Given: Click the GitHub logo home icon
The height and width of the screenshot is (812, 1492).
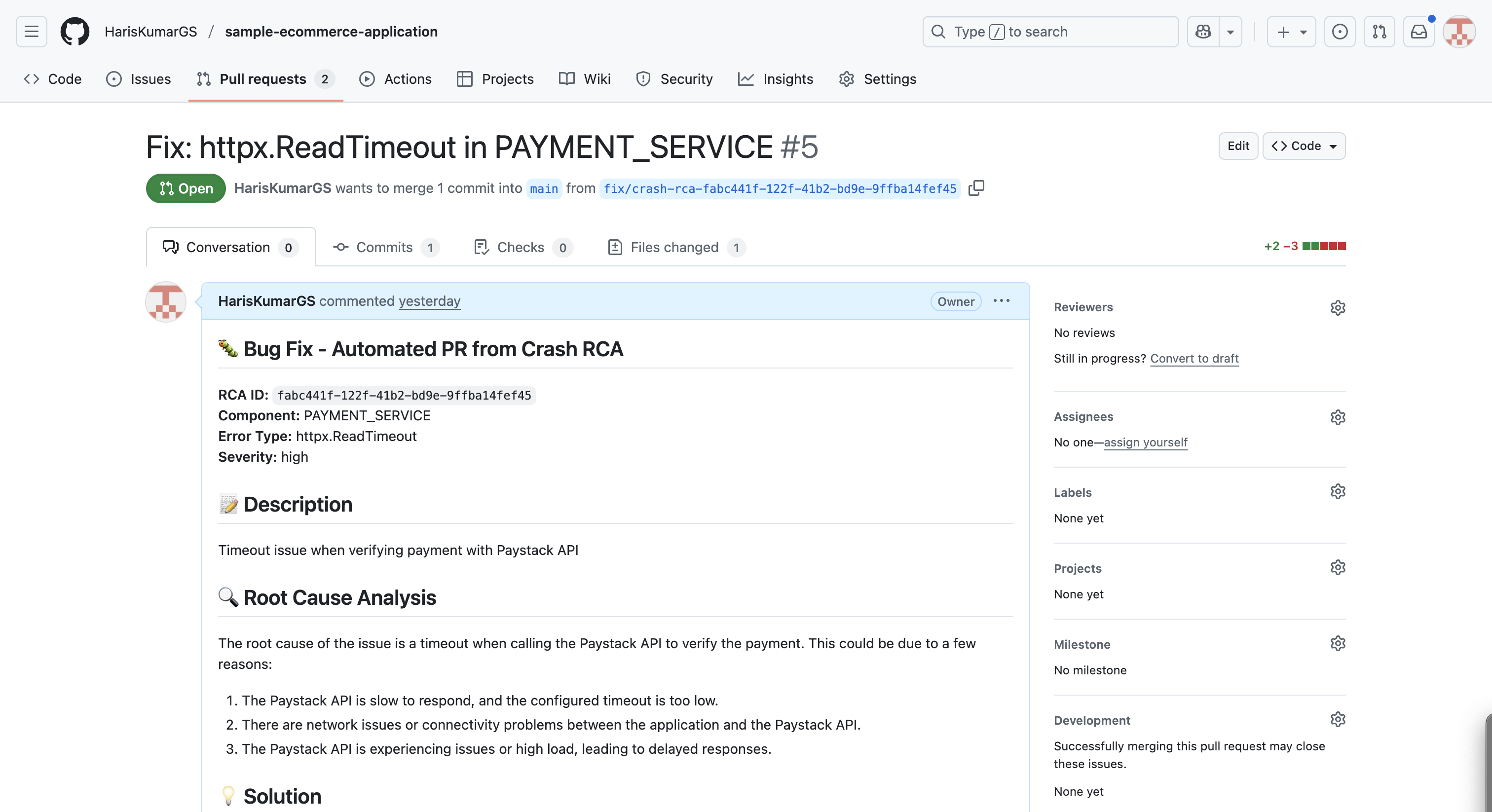Looking at the screenshot, I should [x=75, y=31].
